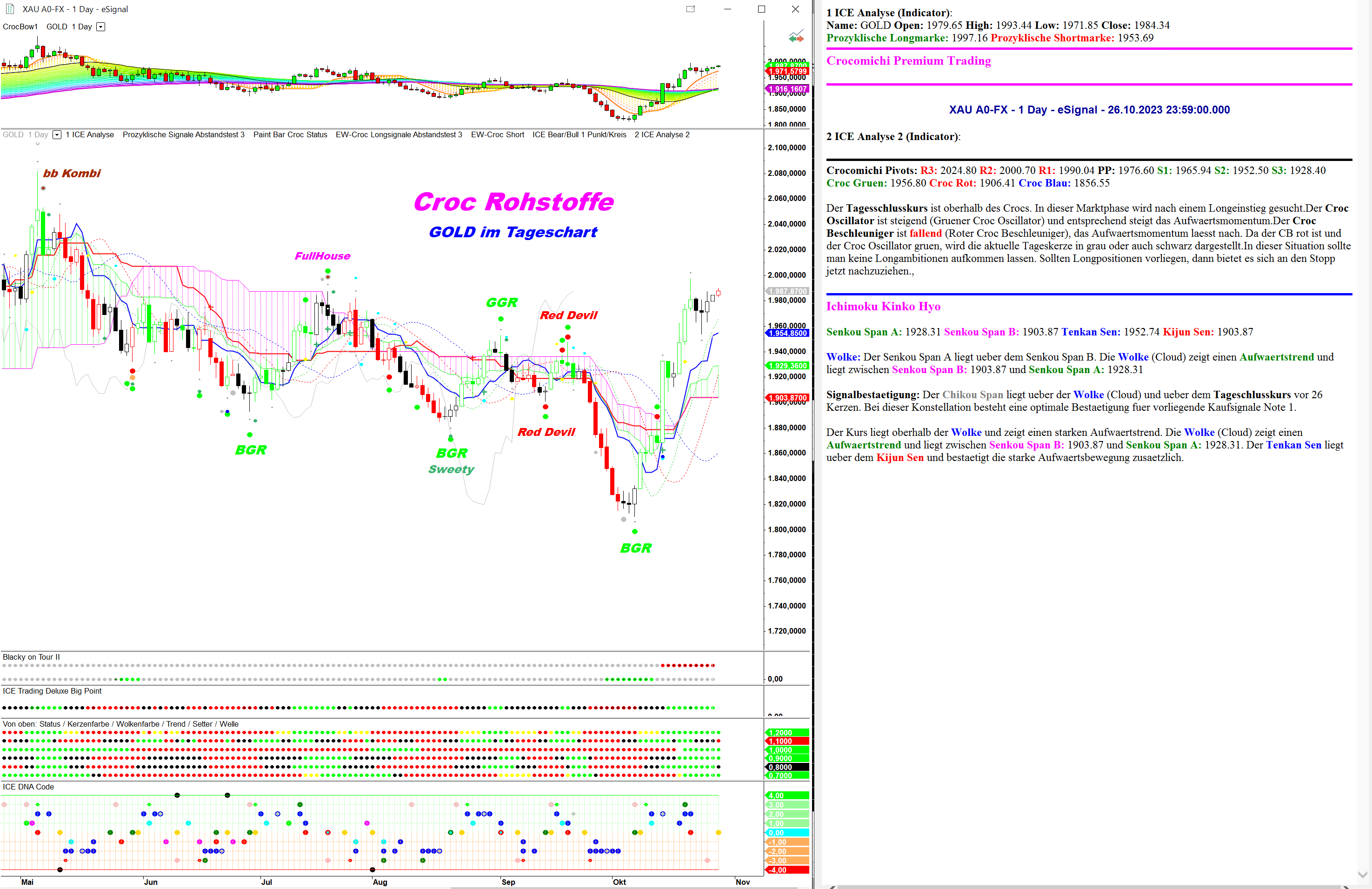The height and width of the screenshot is (889, 1372).
Task: Maximize the eSignal chart window
Action: coord(761,9)
